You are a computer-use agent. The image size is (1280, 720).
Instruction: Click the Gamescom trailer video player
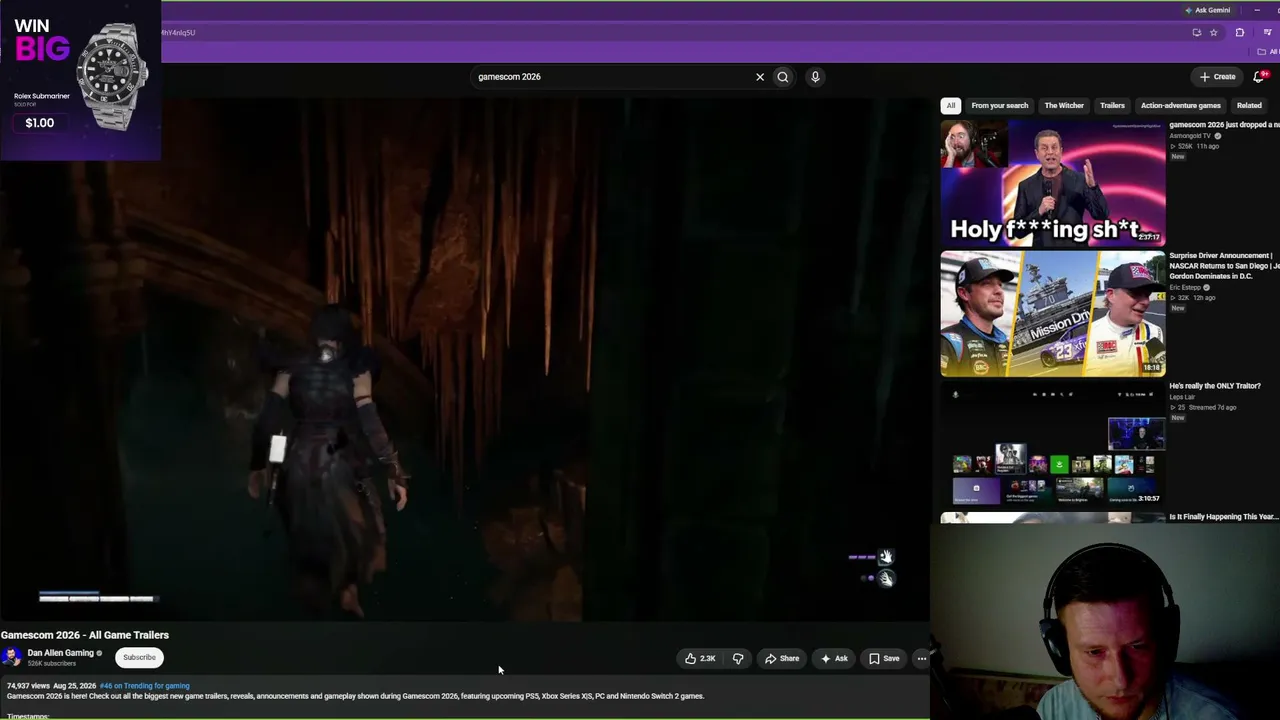(x=465, y=360)
